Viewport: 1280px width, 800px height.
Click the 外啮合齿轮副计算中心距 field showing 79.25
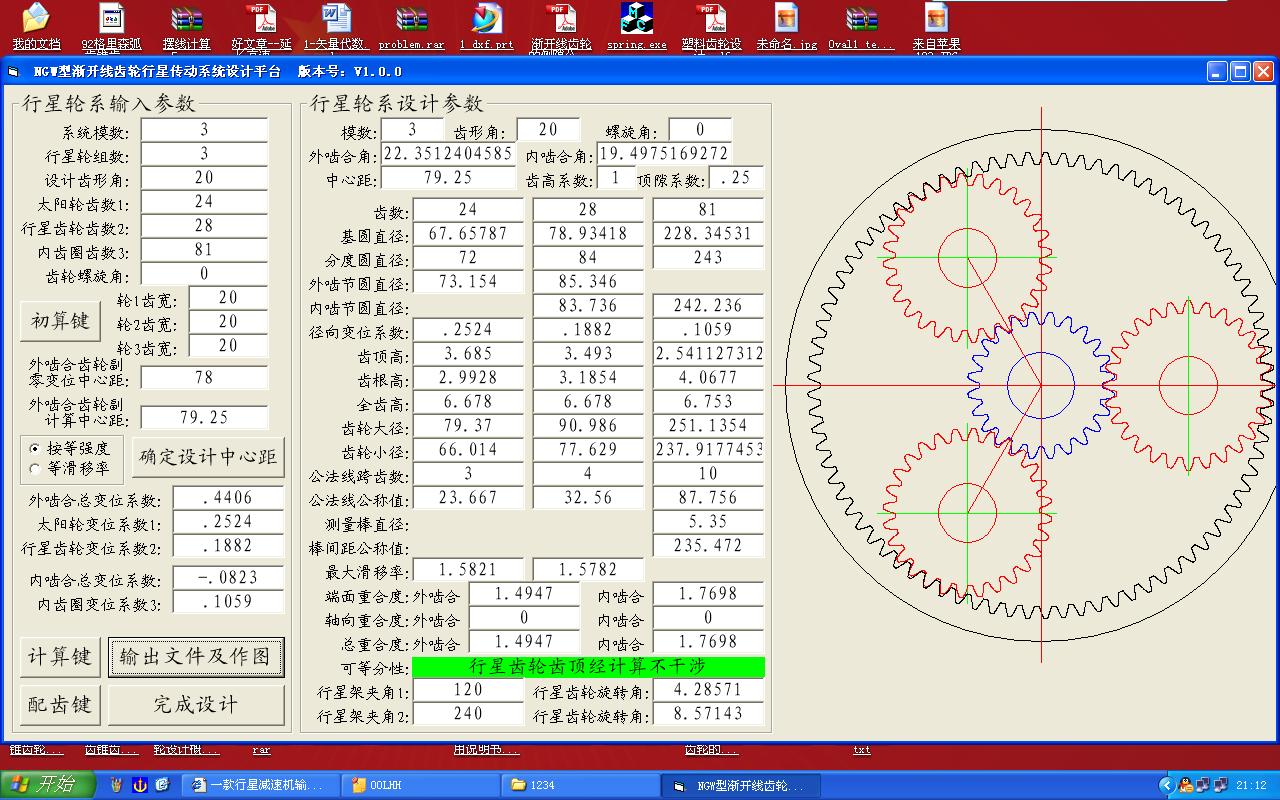204,417
